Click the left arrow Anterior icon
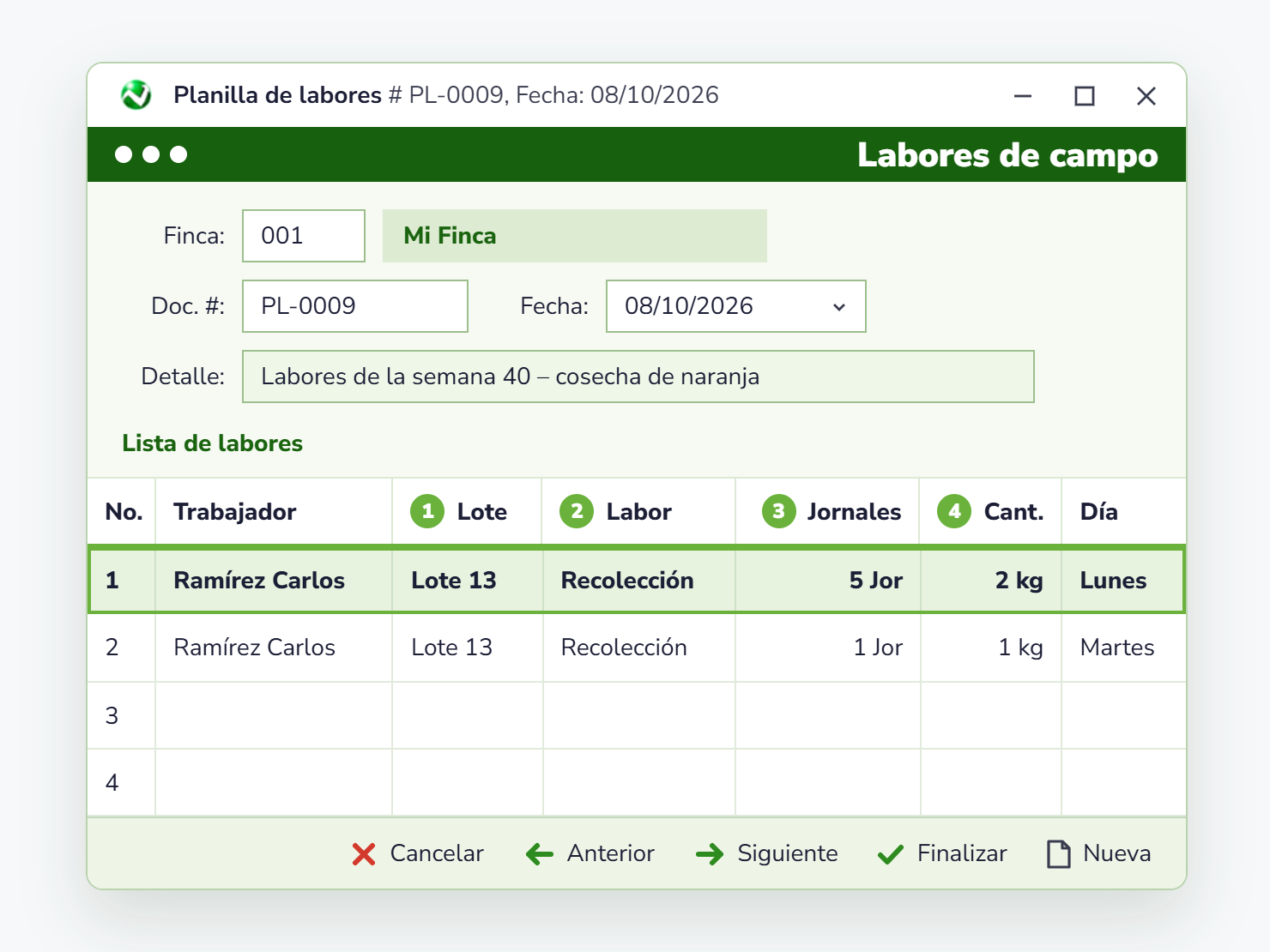The height and width of the screenshot is (952, 1270). click(540, 853)
